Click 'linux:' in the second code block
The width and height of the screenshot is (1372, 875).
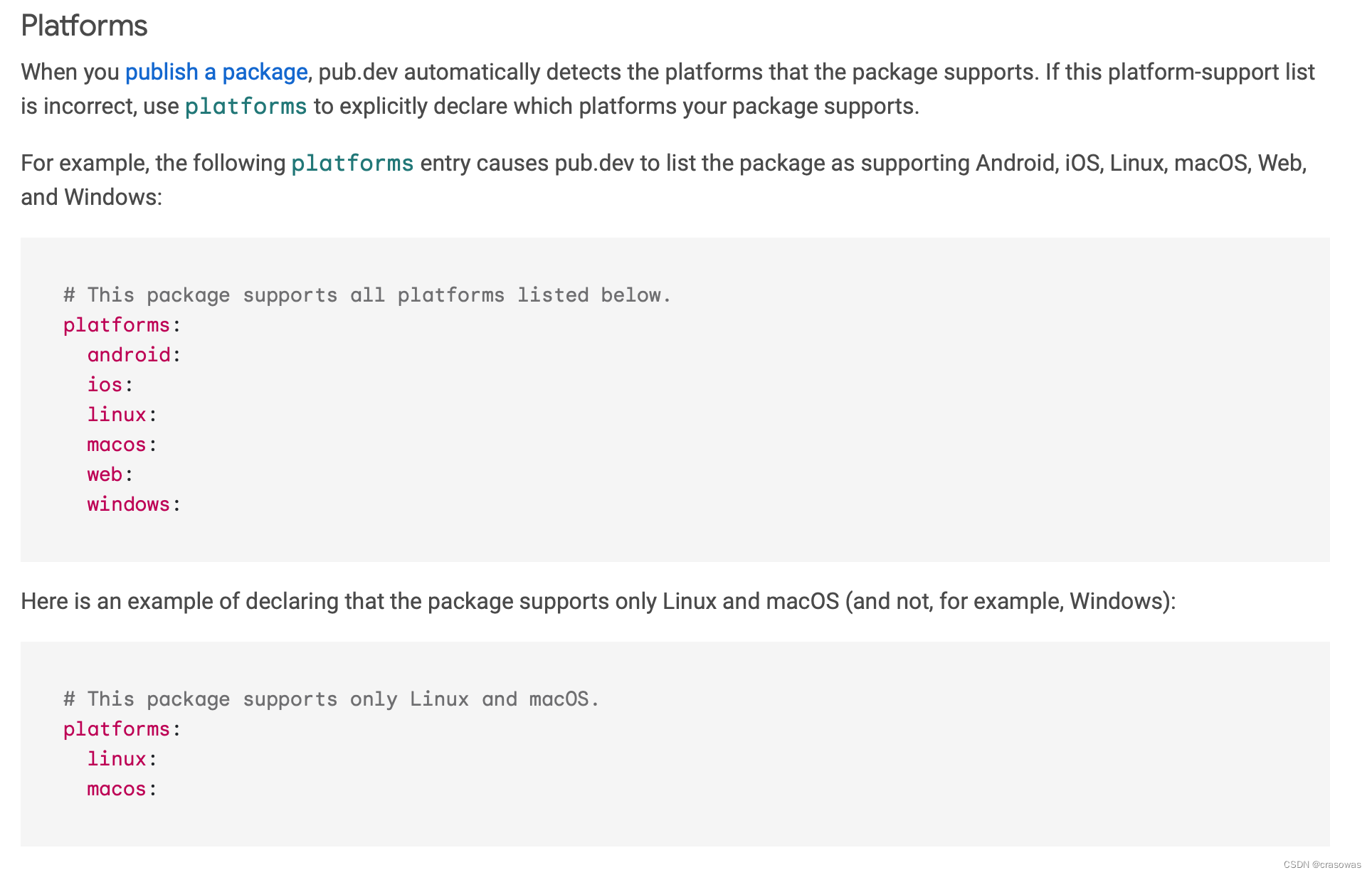pyautogui.click(x=122, y=759)
